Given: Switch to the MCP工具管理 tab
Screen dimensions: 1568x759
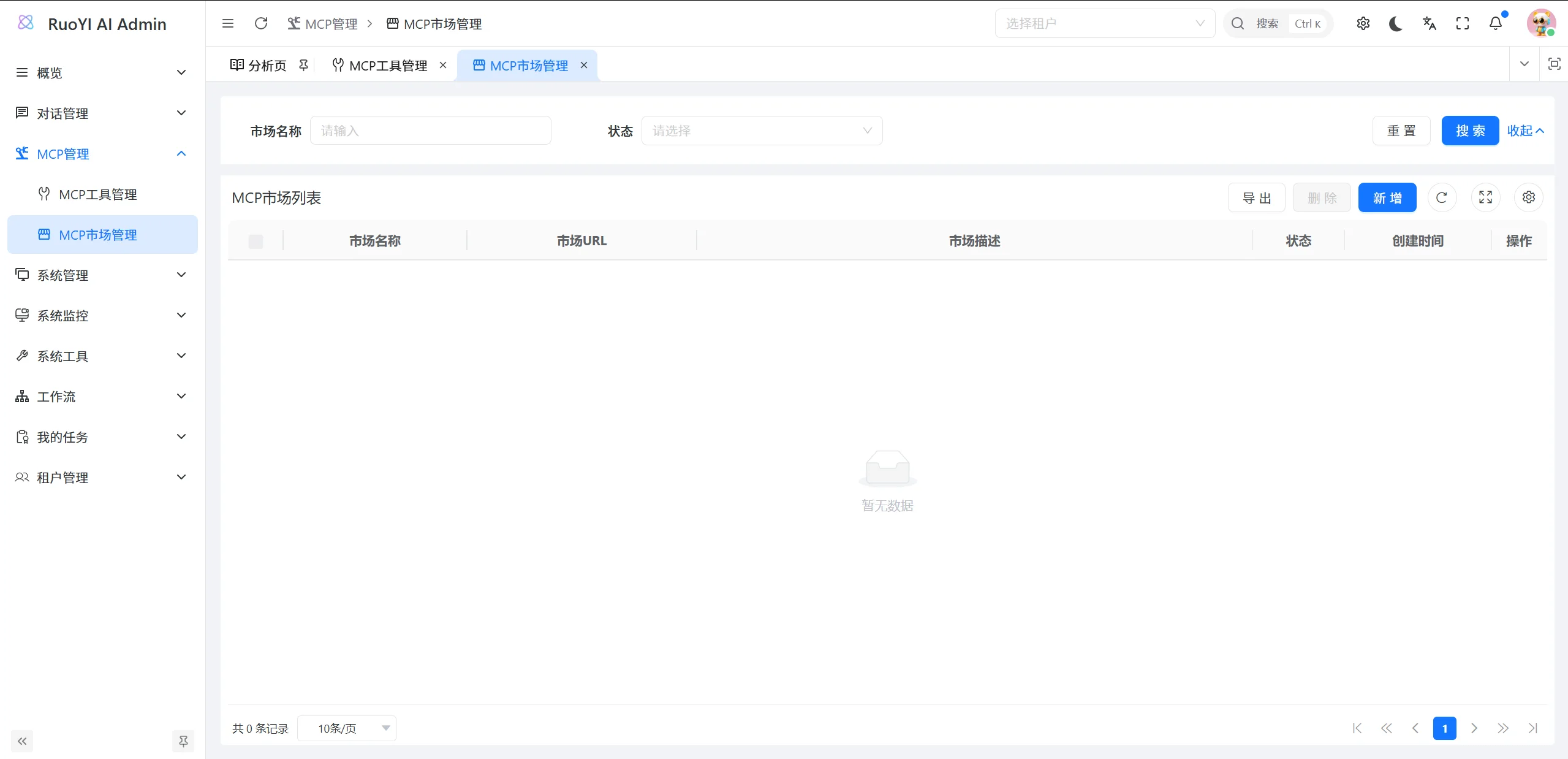Looking at the screenshot, I should point(387,65).
